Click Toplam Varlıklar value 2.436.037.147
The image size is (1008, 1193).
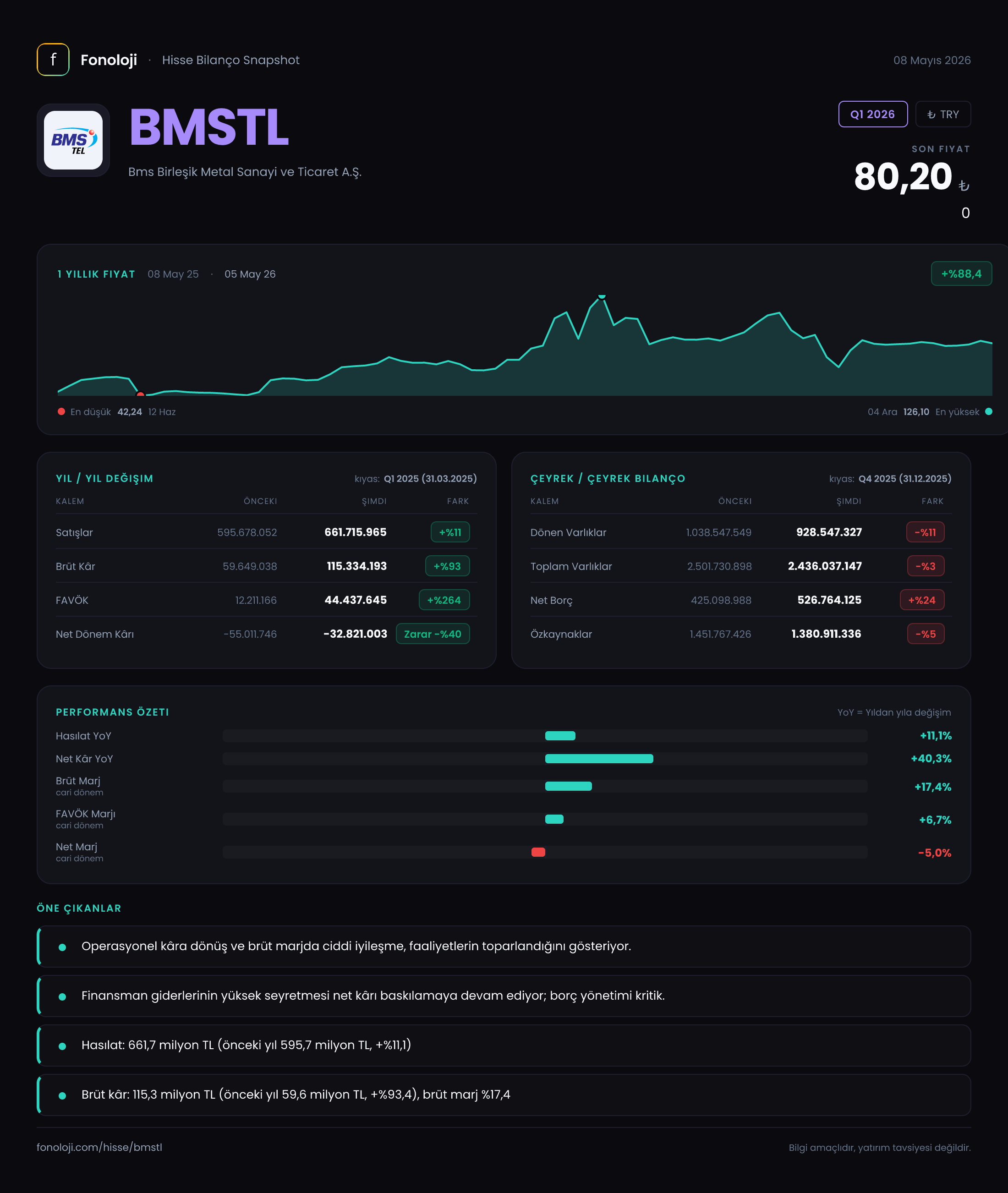[x=825, y=566]
